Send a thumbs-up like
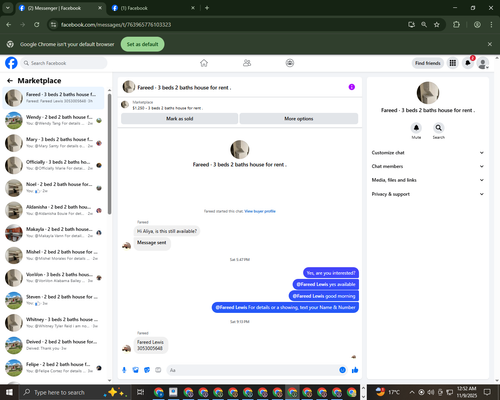500x400 pixels. tap(355, 370)
